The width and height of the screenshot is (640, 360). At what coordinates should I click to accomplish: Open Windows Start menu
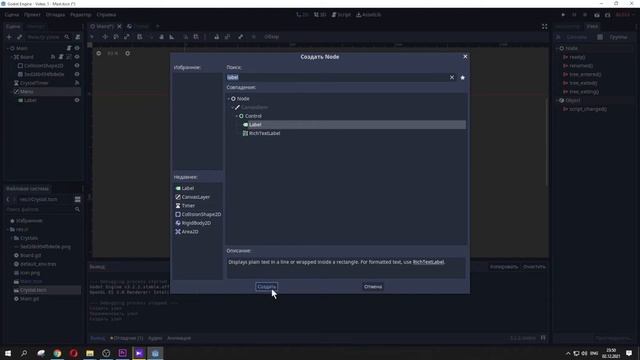8,353
